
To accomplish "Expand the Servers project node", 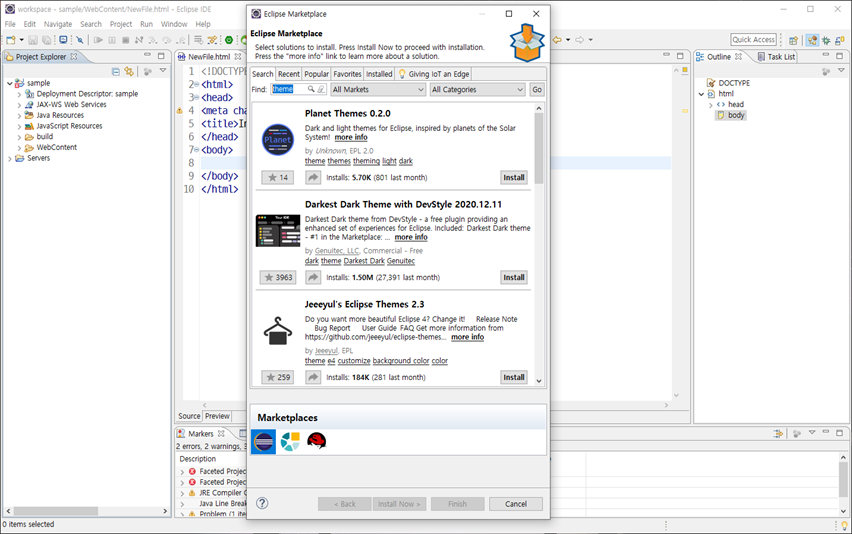I will (10, 158).
